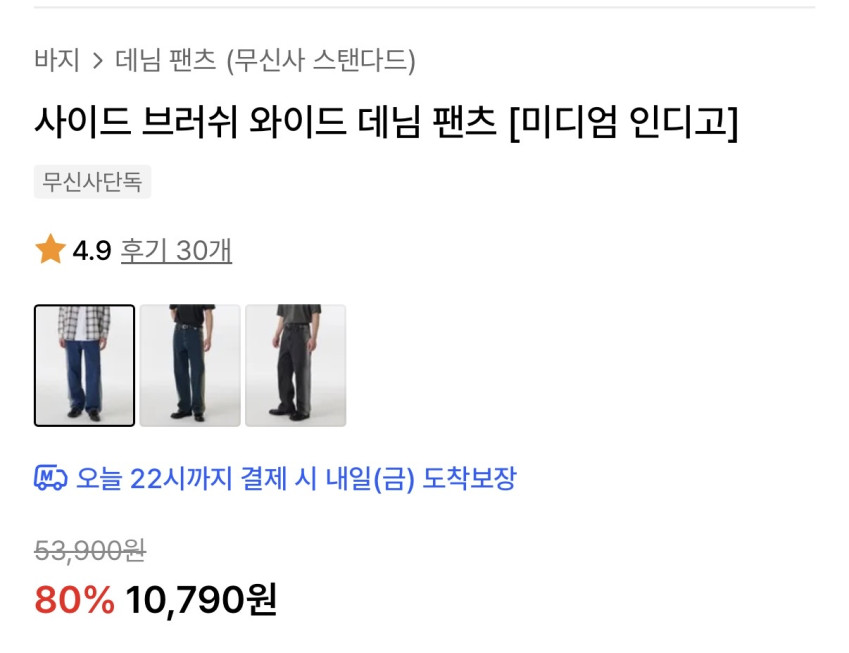The image size is (849, 653).
Task: Click the crossed-out 53,900원 original price
Action: pyautogui.click(x=90, y=551)
